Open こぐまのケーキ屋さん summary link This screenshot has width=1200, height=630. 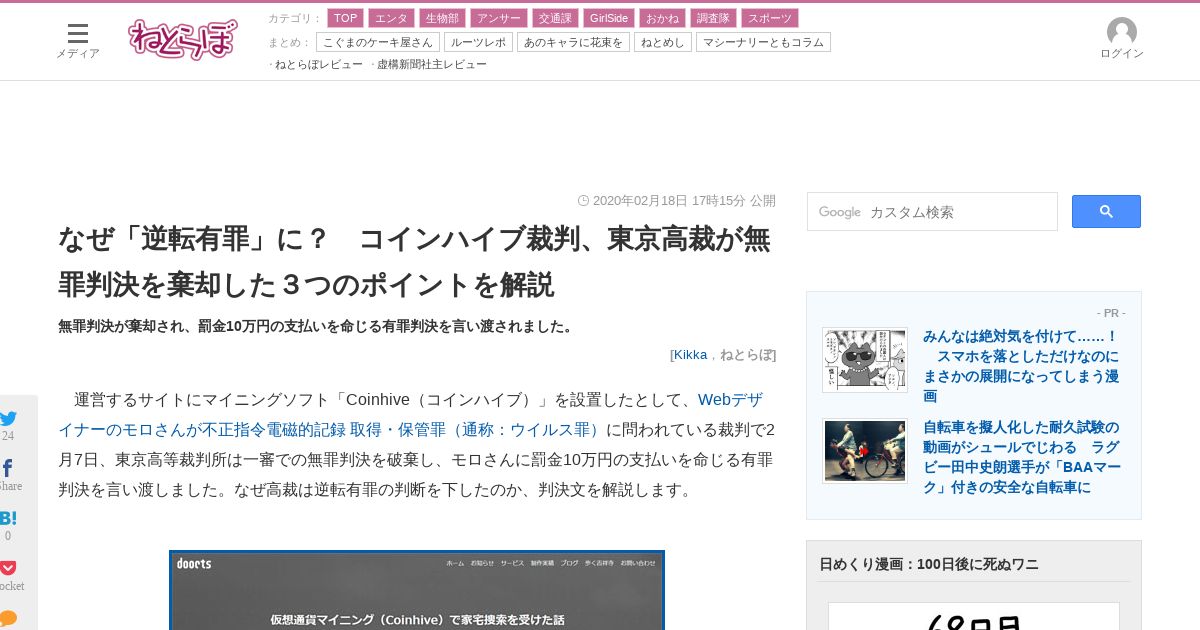tap(378, 42)
